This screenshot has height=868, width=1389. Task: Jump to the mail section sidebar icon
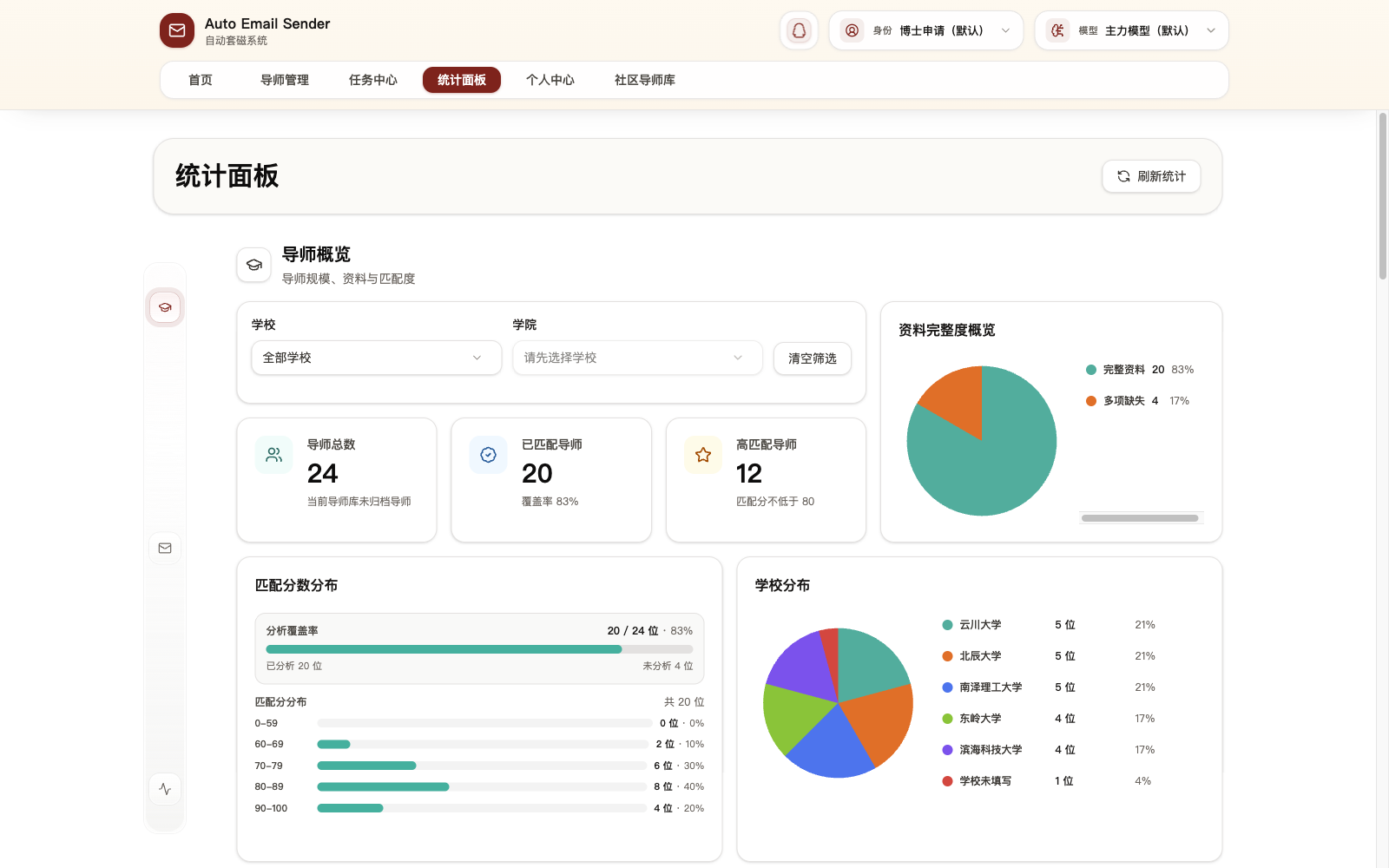(x=165, y=548)
